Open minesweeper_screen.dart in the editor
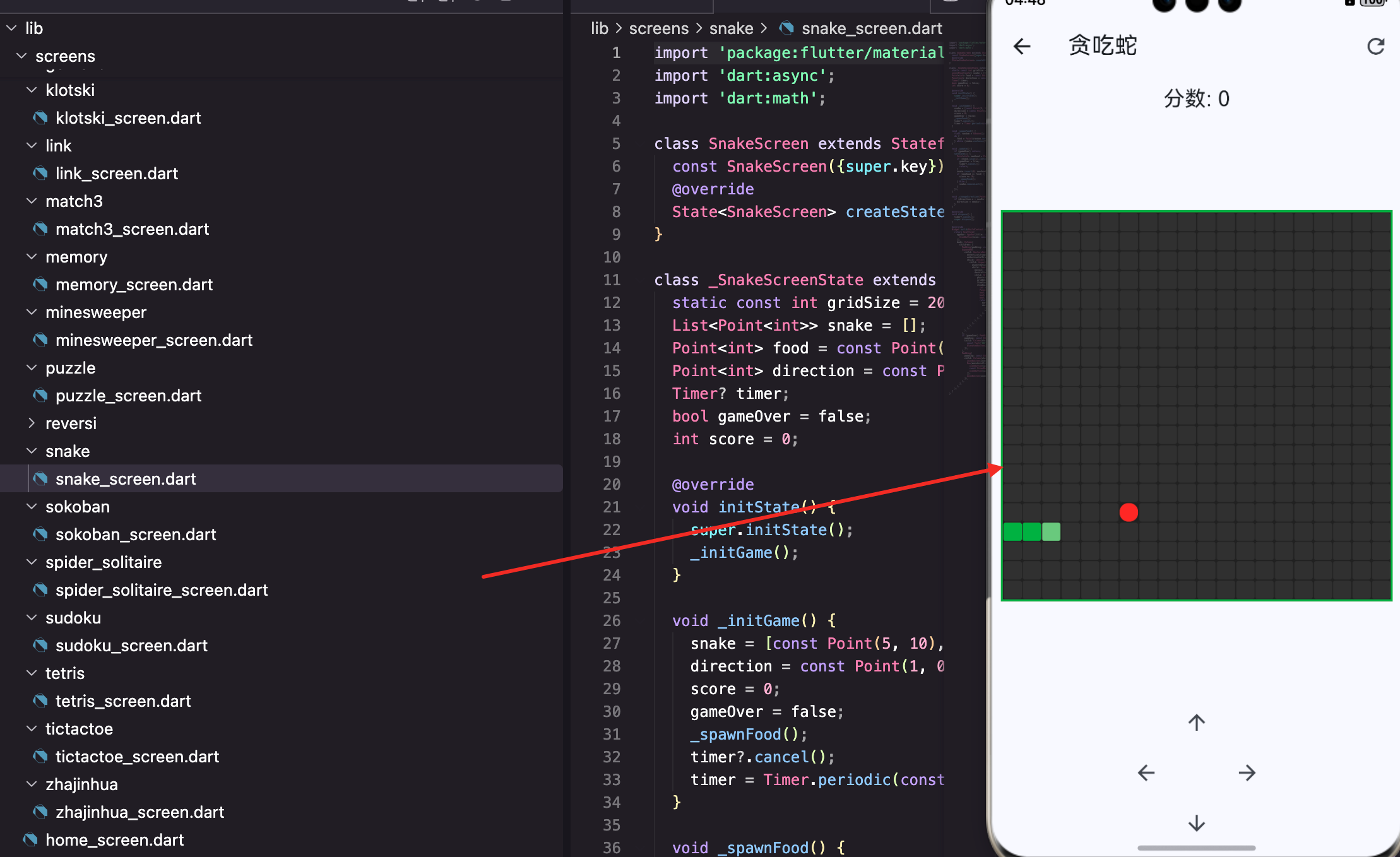 point(153,340)
